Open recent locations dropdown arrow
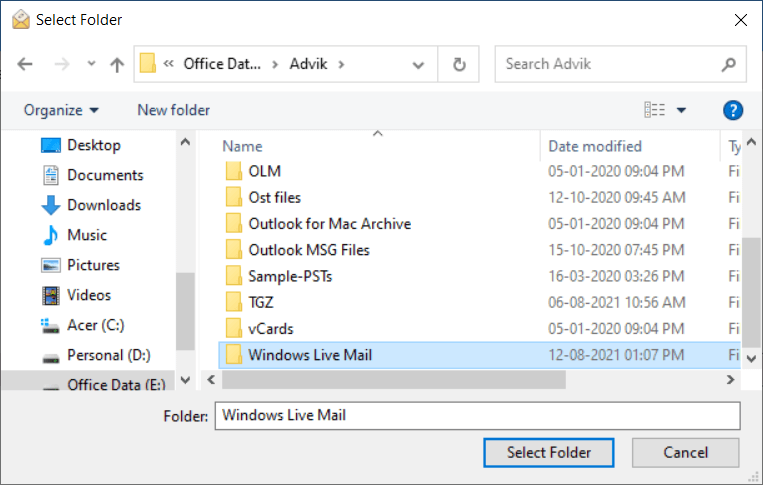The width and height of the screenshot is (763, 485). coord(91,64)
